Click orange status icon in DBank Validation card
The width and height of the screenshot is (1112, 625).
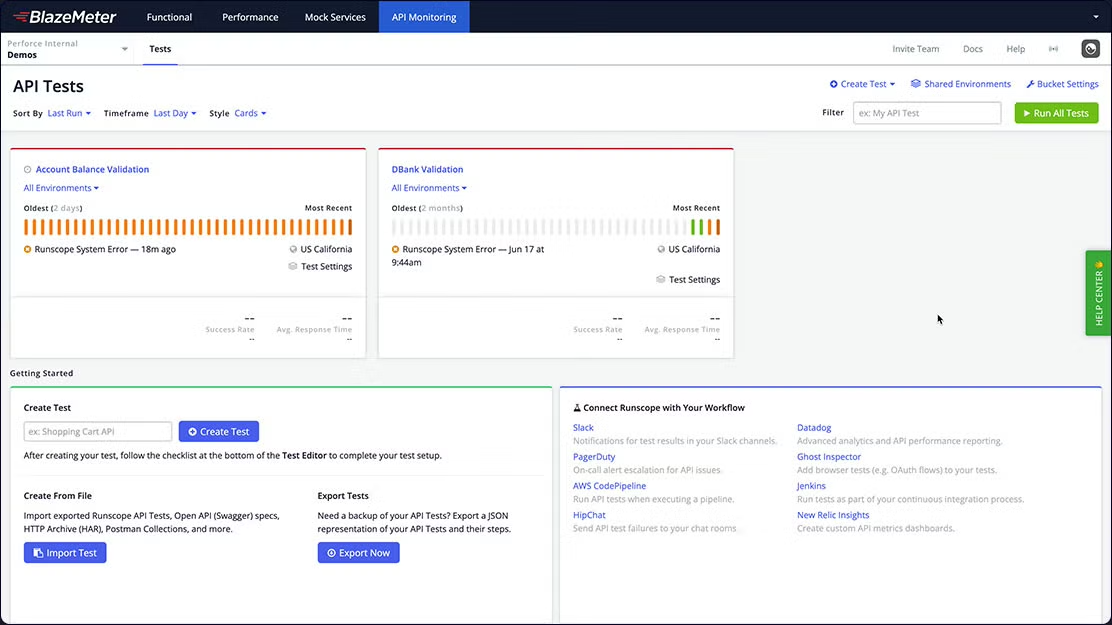tap(396, 249)
